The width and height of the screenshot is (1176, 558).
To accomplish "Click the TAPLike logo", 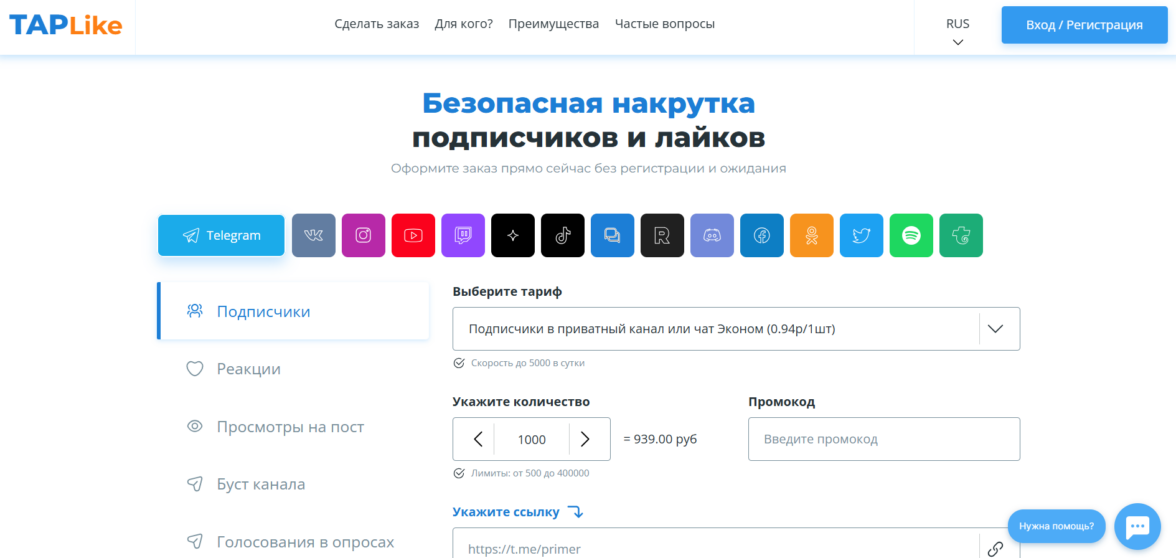I will click(x=65, y=25).
